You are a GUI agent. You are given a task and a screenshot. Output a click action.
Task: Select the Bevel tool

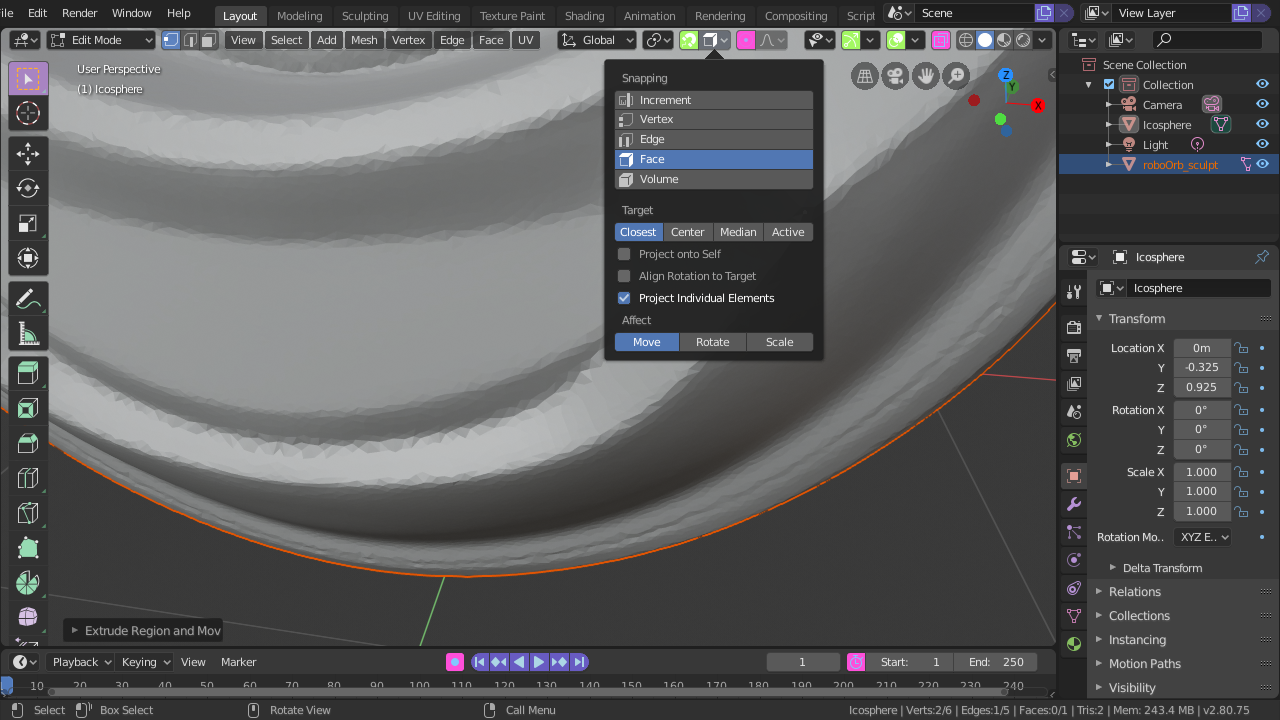point(28,443)
